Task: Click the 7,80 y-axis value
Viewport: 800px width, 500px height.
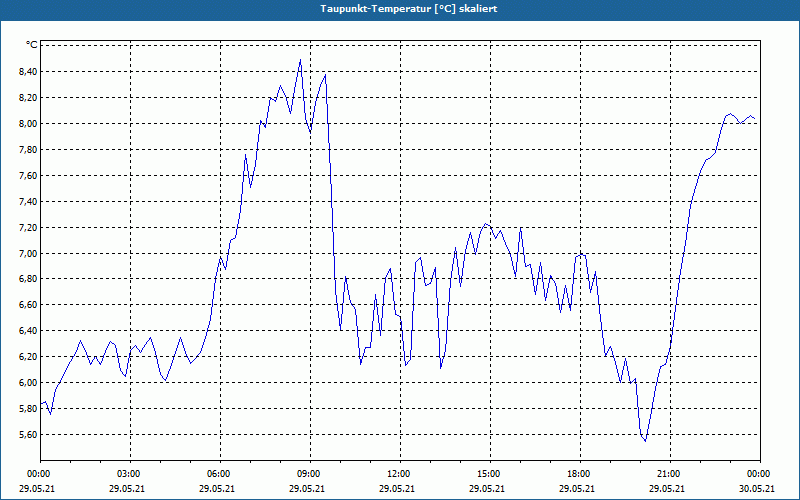Action: tap(26, 149)
